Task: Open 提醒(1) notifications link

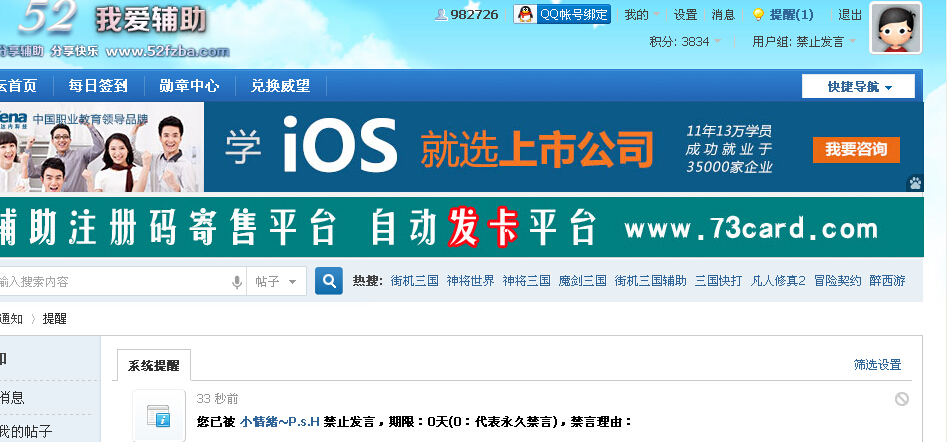Action: tap(791, 15)
